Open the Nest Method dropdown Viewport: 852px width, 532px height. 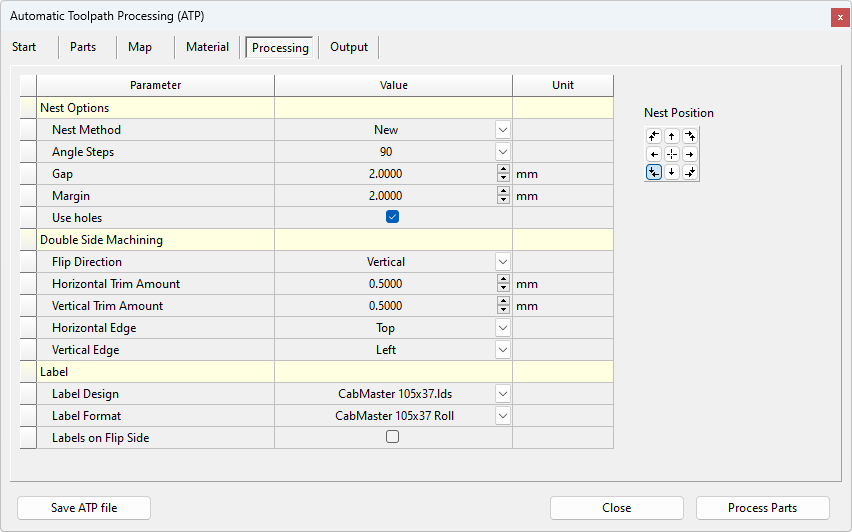coord(502,130)
